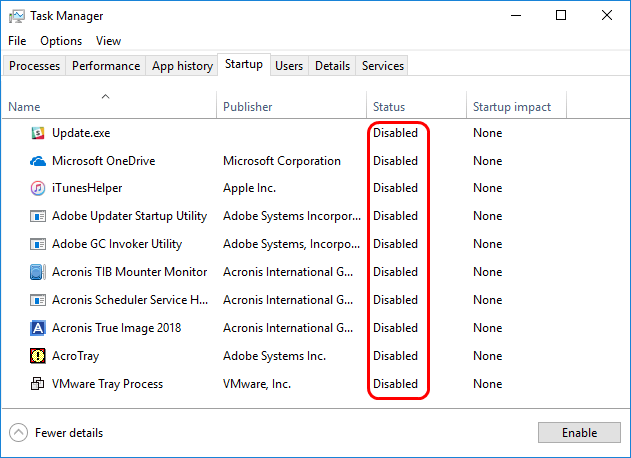Select VMware Tray Process name

pyautogui.click(x=107, y=384)
